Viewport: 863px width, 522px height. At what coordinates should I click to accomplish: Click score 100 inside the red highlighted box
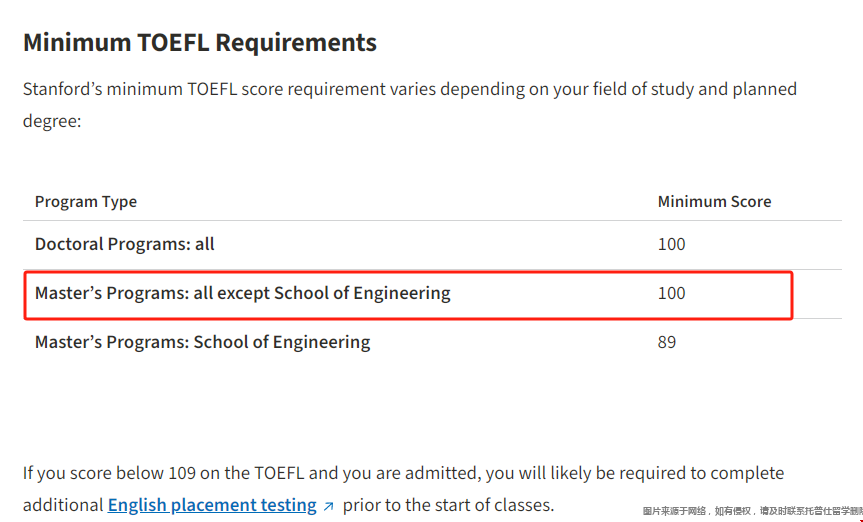pyautogui.click(x=671, y=293)
